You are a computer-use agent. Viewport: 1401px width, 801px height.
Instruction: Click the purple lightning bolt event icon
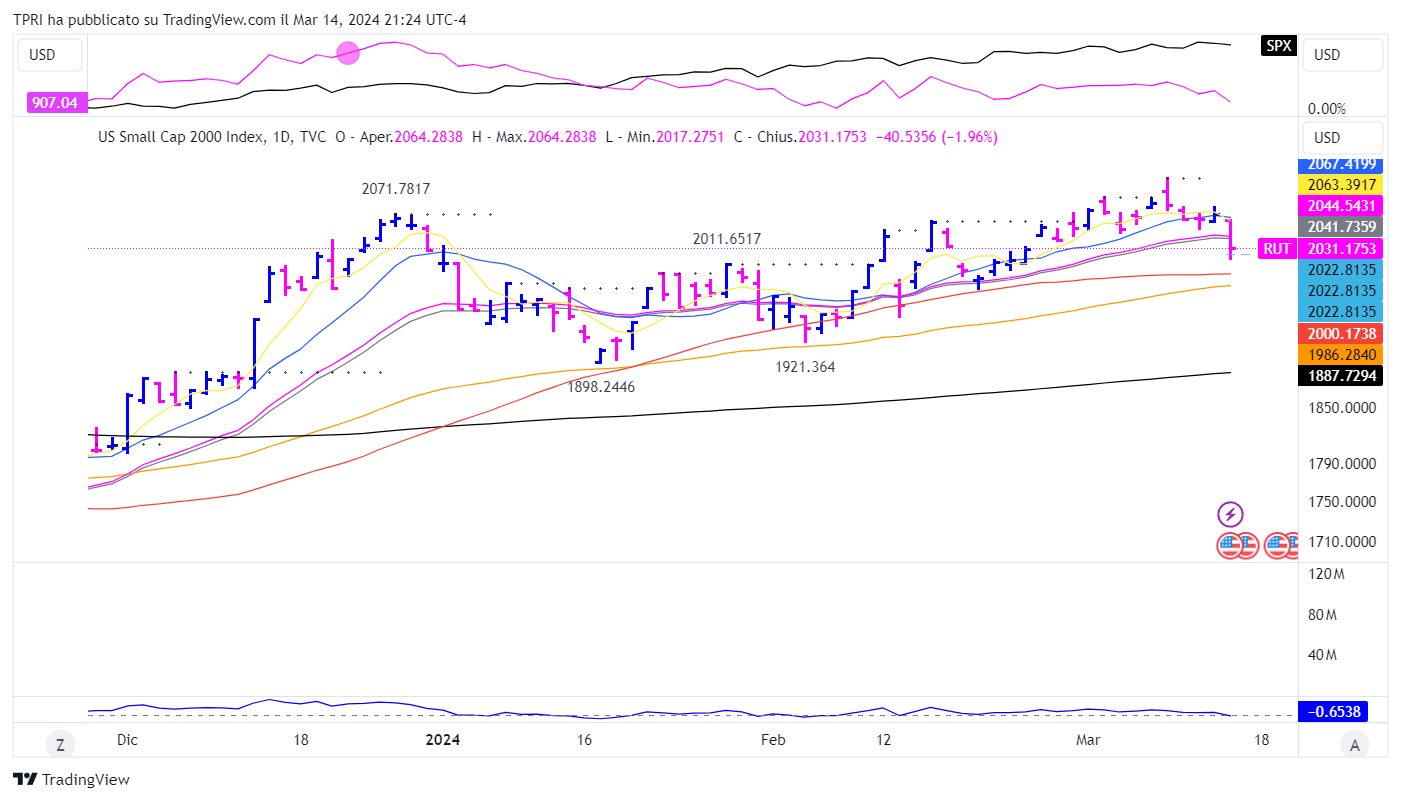point(1229,515)
